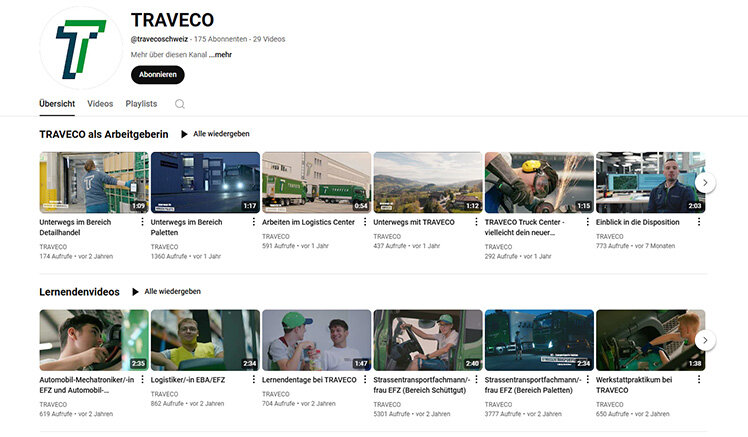Screen dimensions: 748x437
Task: Open video title Logistiker/-in EBA/EFZ
Action: (188, 380)
